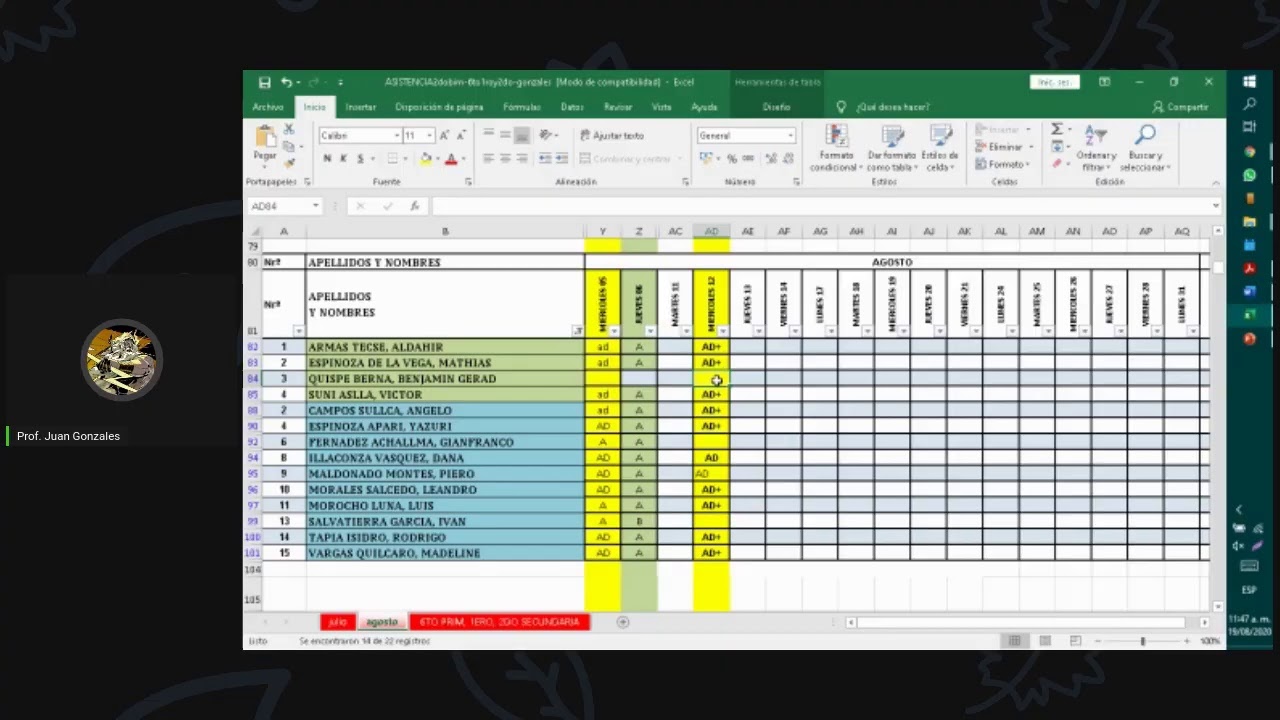Increase font size with the larger A

pos(445,136)
